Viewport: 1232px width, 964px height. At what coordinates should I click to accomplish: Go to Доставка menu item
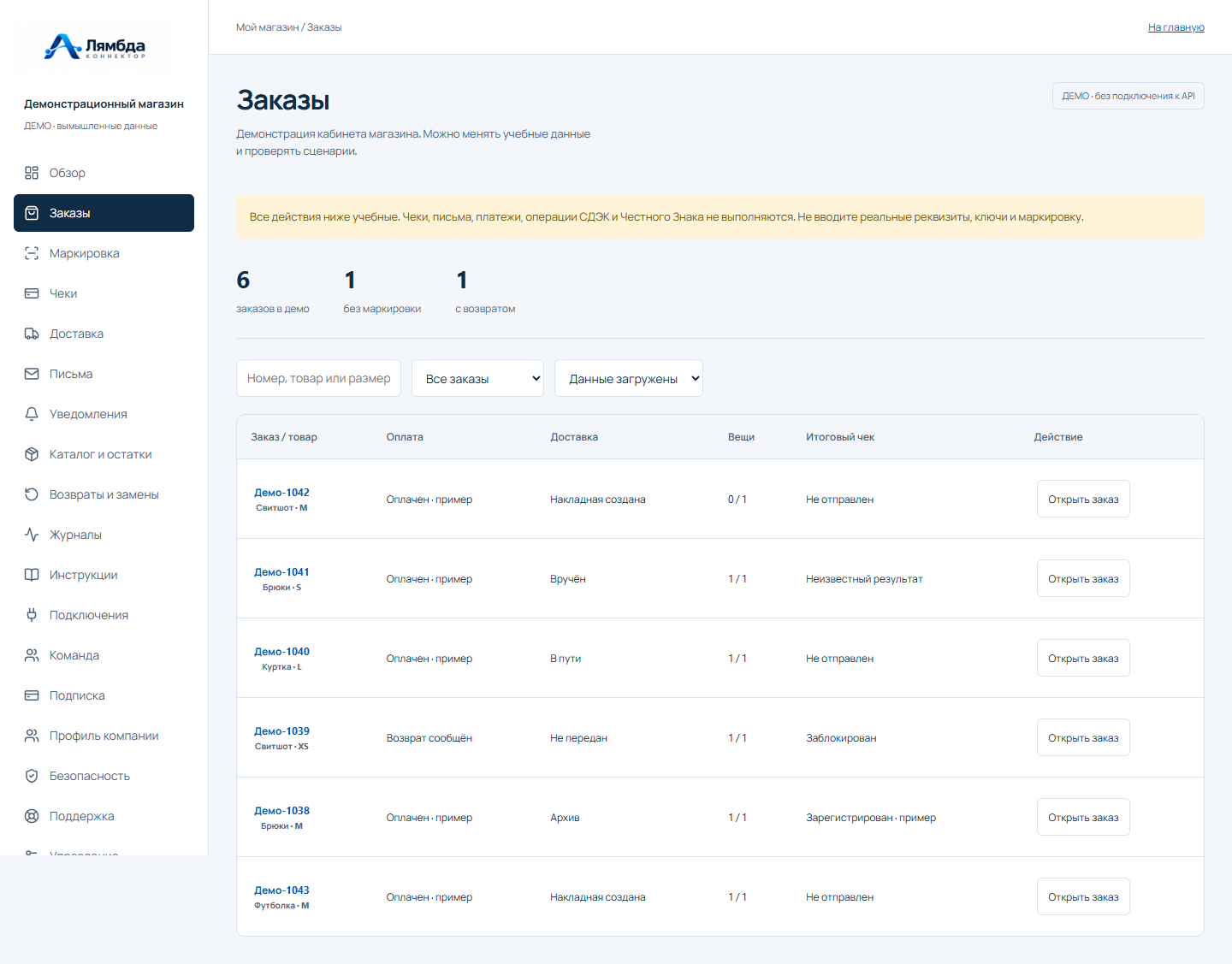pyautogui.click(x=104, y=334)
